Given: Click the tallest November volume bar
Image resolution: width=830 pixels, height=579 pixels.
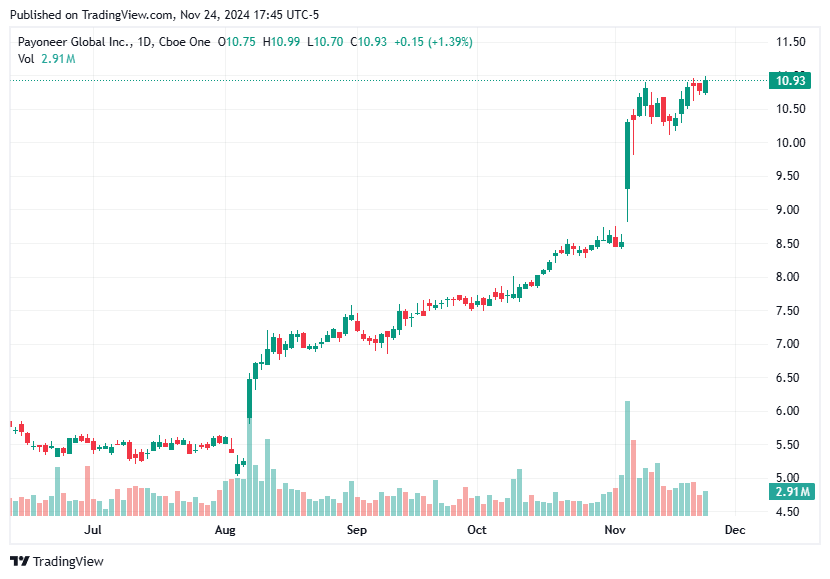Looking at the screenshot, I should (627, 458).
